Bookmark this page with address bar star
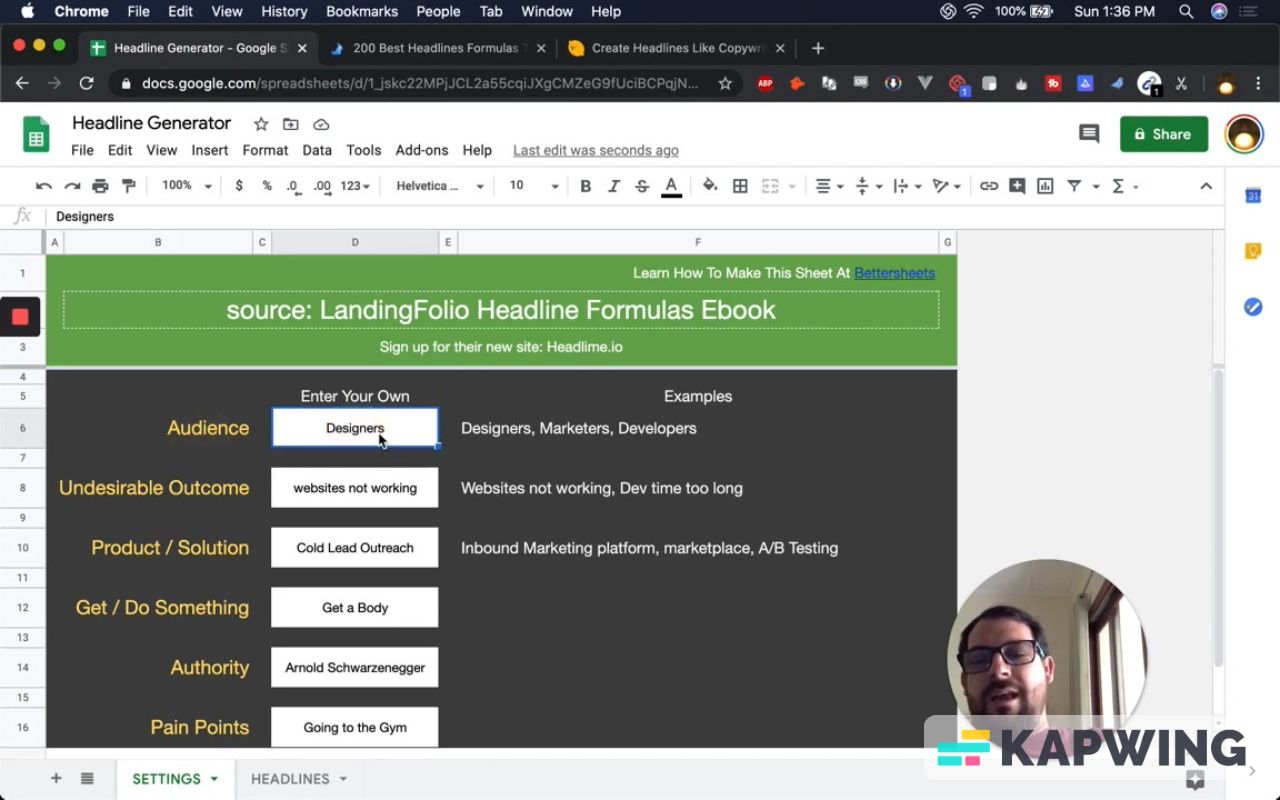This screenshot has height=800, width=1280. click(x=725, y=84)
